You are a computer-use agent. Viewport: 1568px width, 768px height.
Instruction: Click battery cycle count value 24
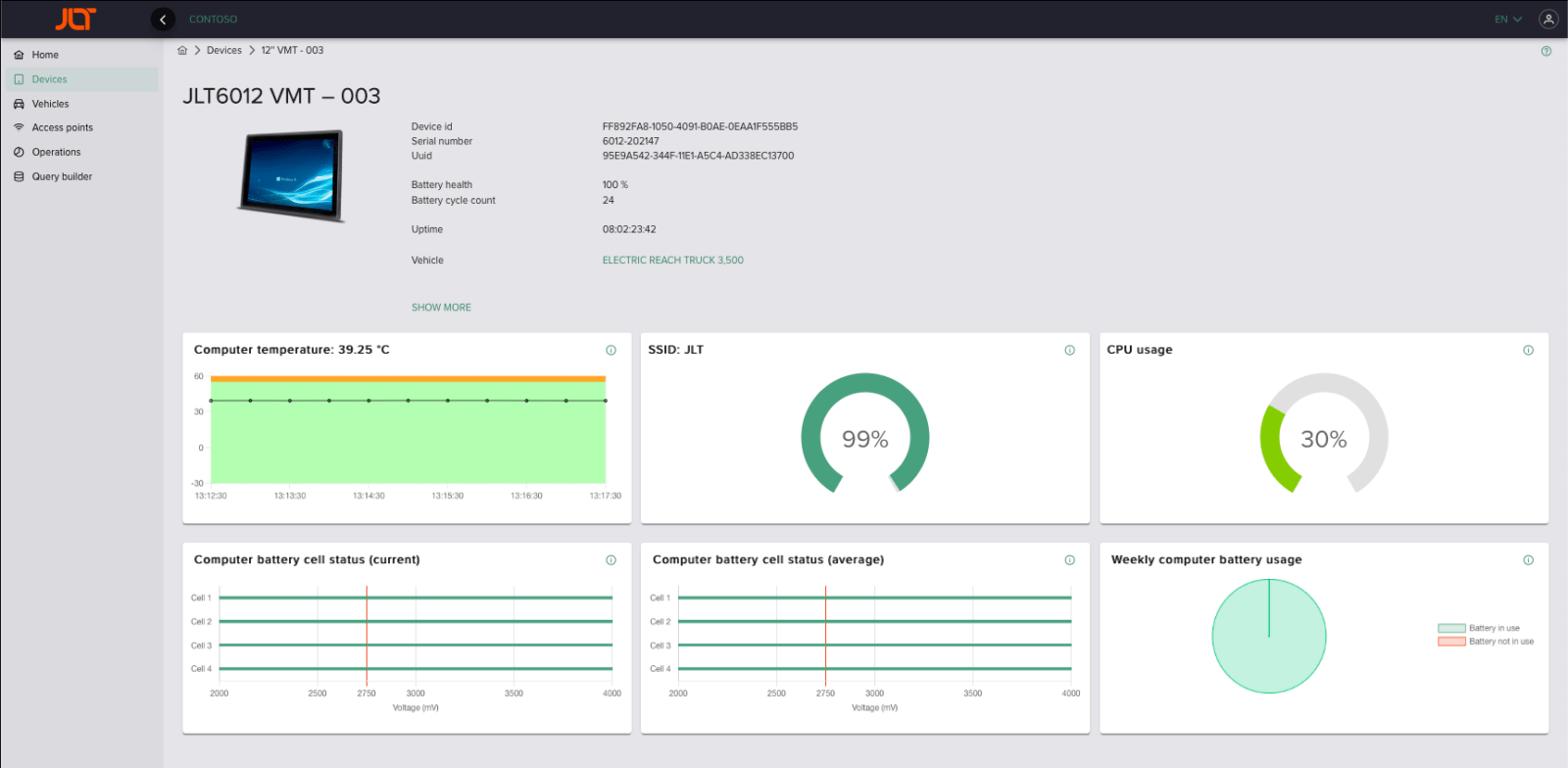click(x=608, y=200)
